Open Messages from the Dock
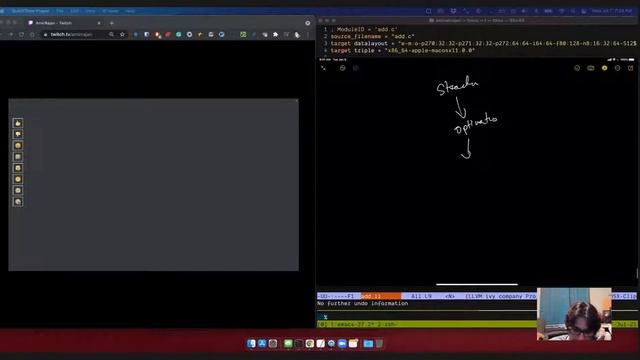This screenshot has width=640, height=360. tap(288, 344)
